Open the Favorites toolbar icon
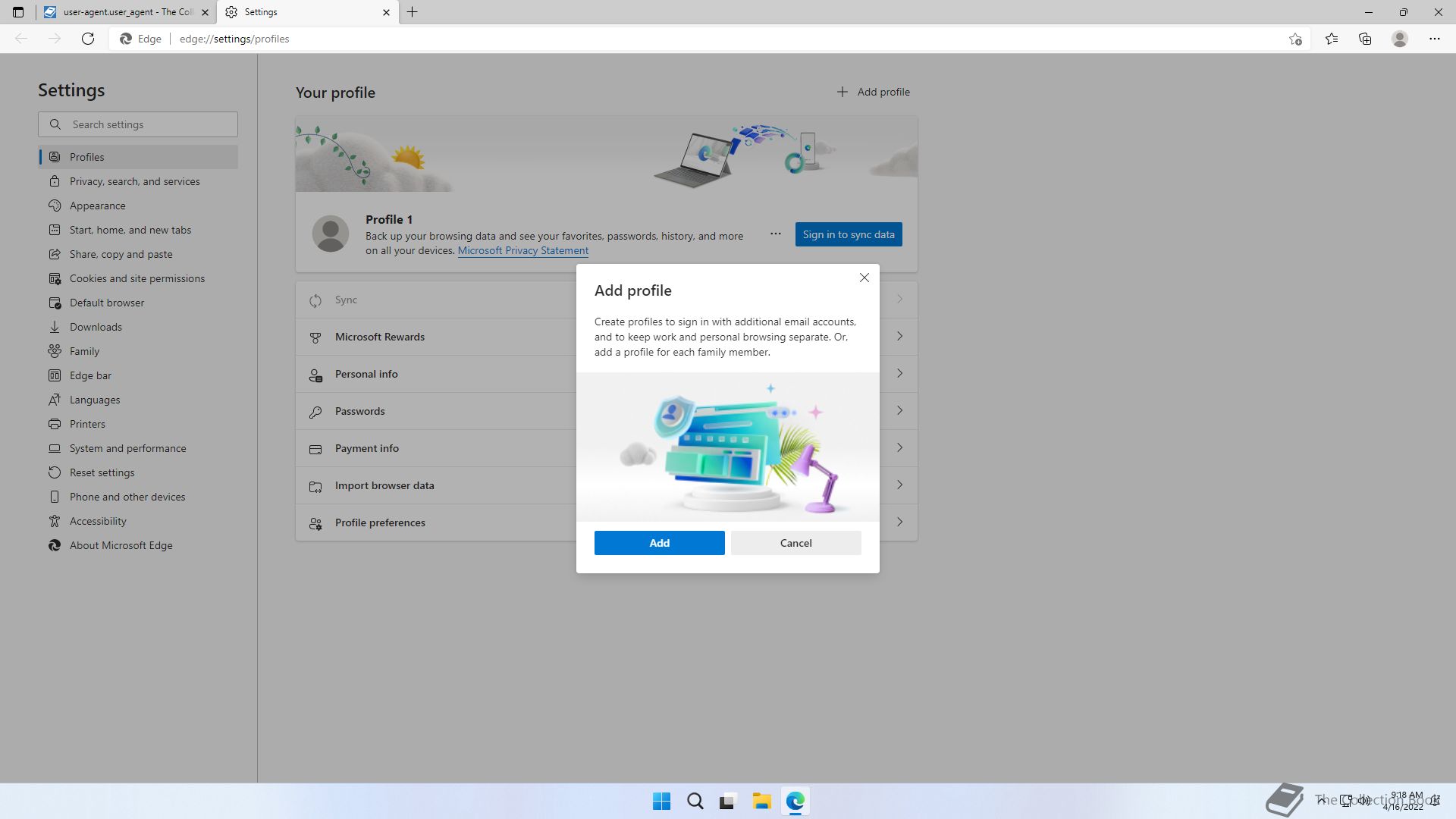This screenshot has width=1456, height=819. point(1332,39)
